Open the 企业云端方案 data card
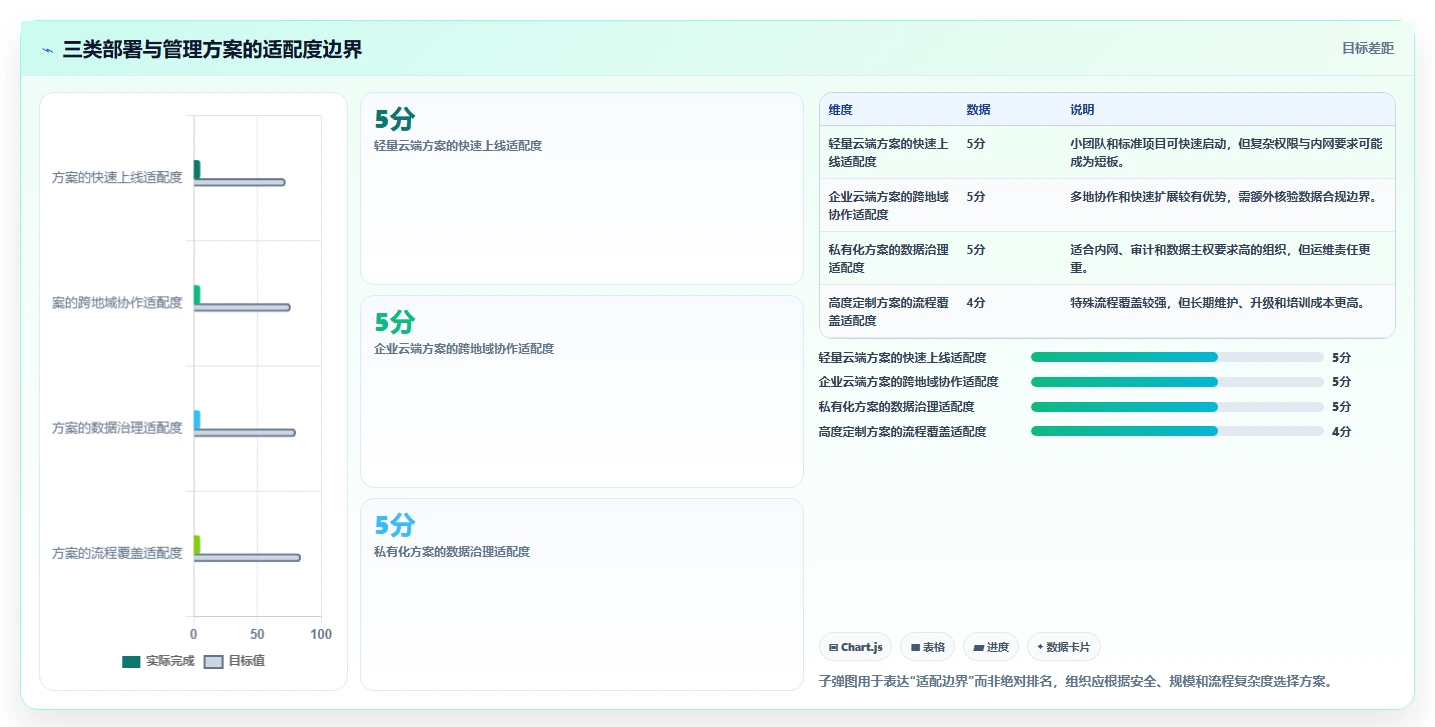 coord(582,391)
